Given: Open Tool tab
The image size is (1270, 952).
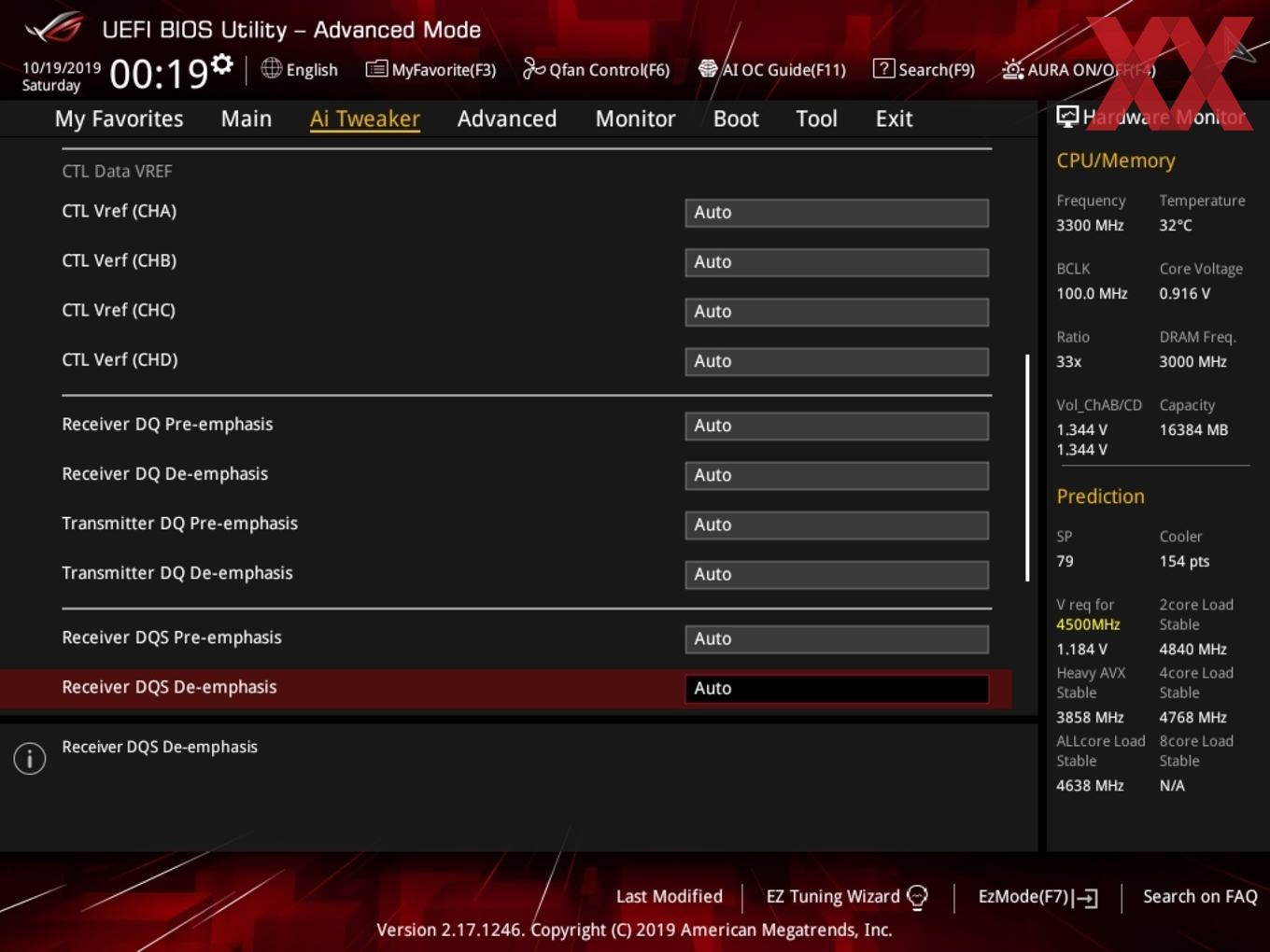Looking at the screenshot, I should (x=816, y=119).
